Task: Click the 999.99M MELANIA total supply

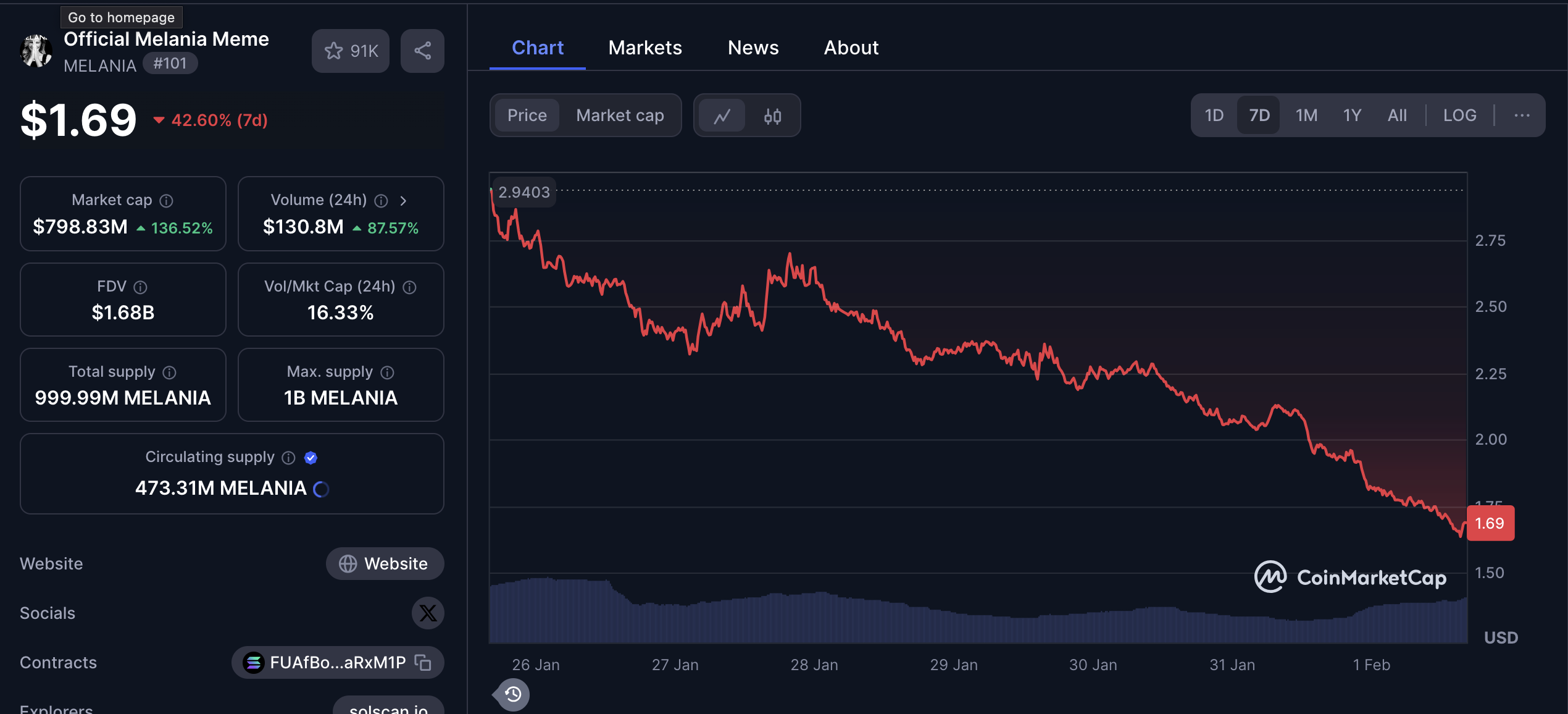Action: click(x=123, y=398)
